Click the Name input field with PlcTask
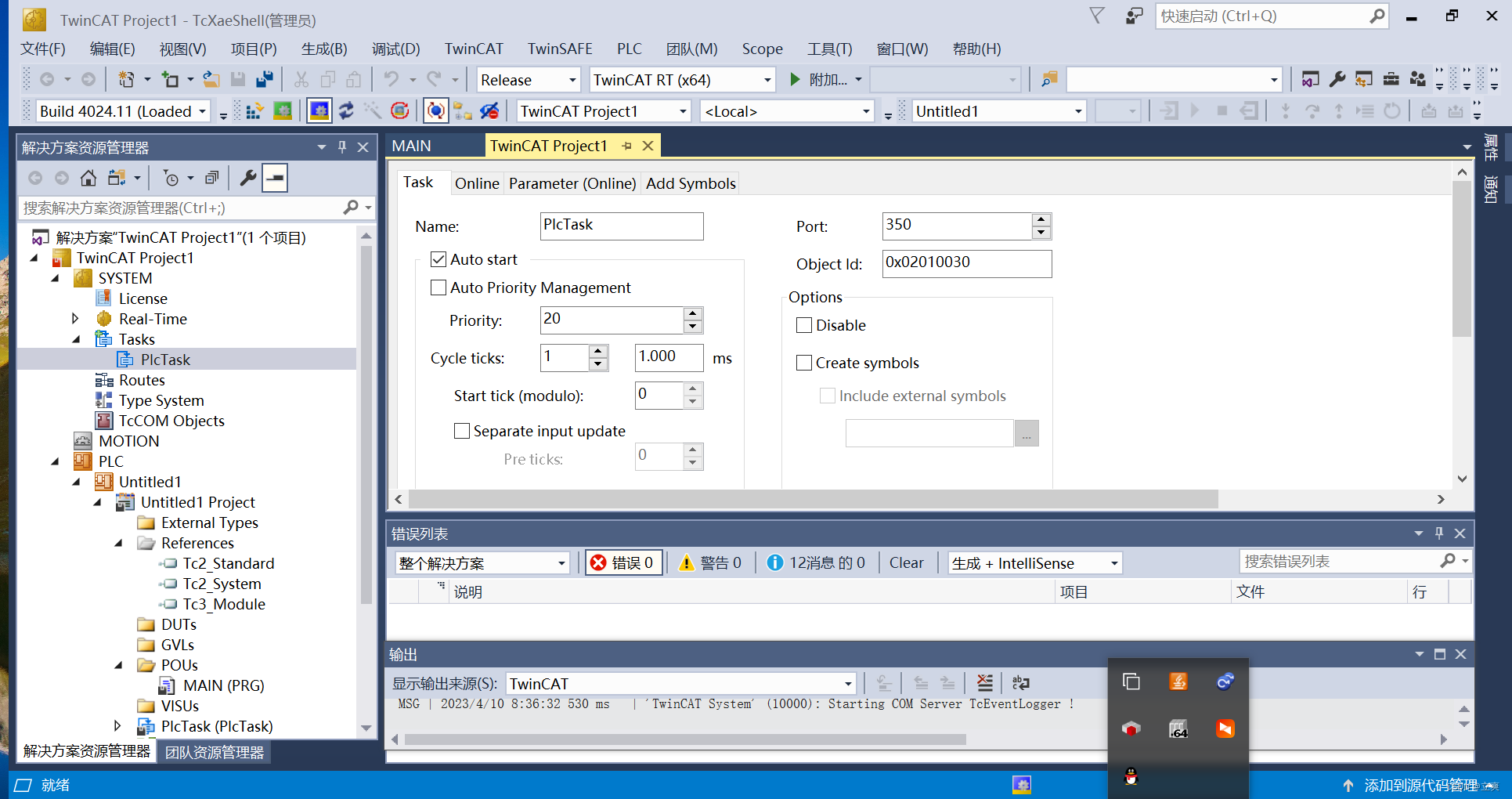The width and height of the screenshot is (1512, 799). (x=622, y=226)
